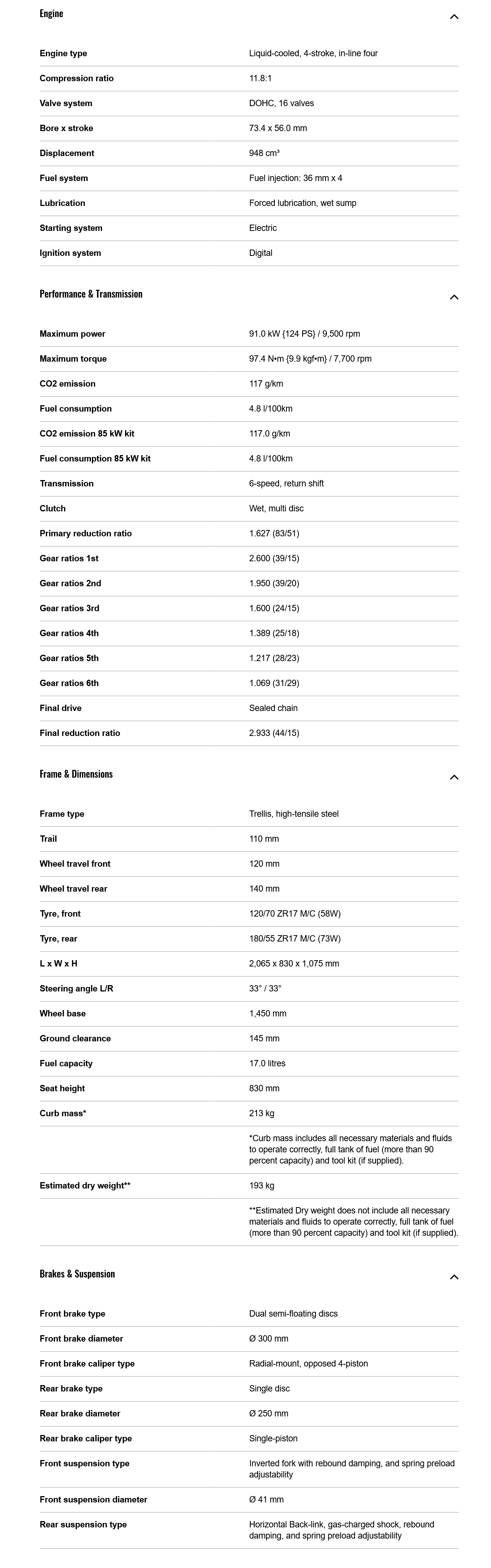Screen dimensions: 491x1568
Task: Click the curb mass footnote text
Action: tap(350, 1149)
